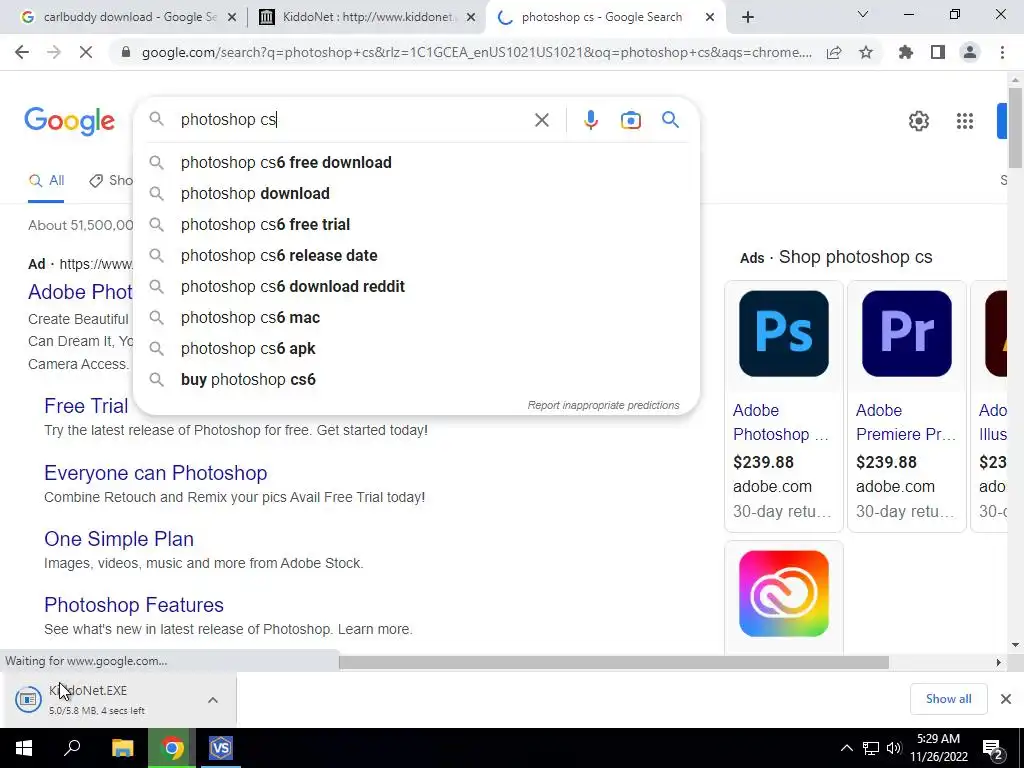Click the Adobe Premiere Pr product thumbnail

pyautogui.click(x=906, y=334)
